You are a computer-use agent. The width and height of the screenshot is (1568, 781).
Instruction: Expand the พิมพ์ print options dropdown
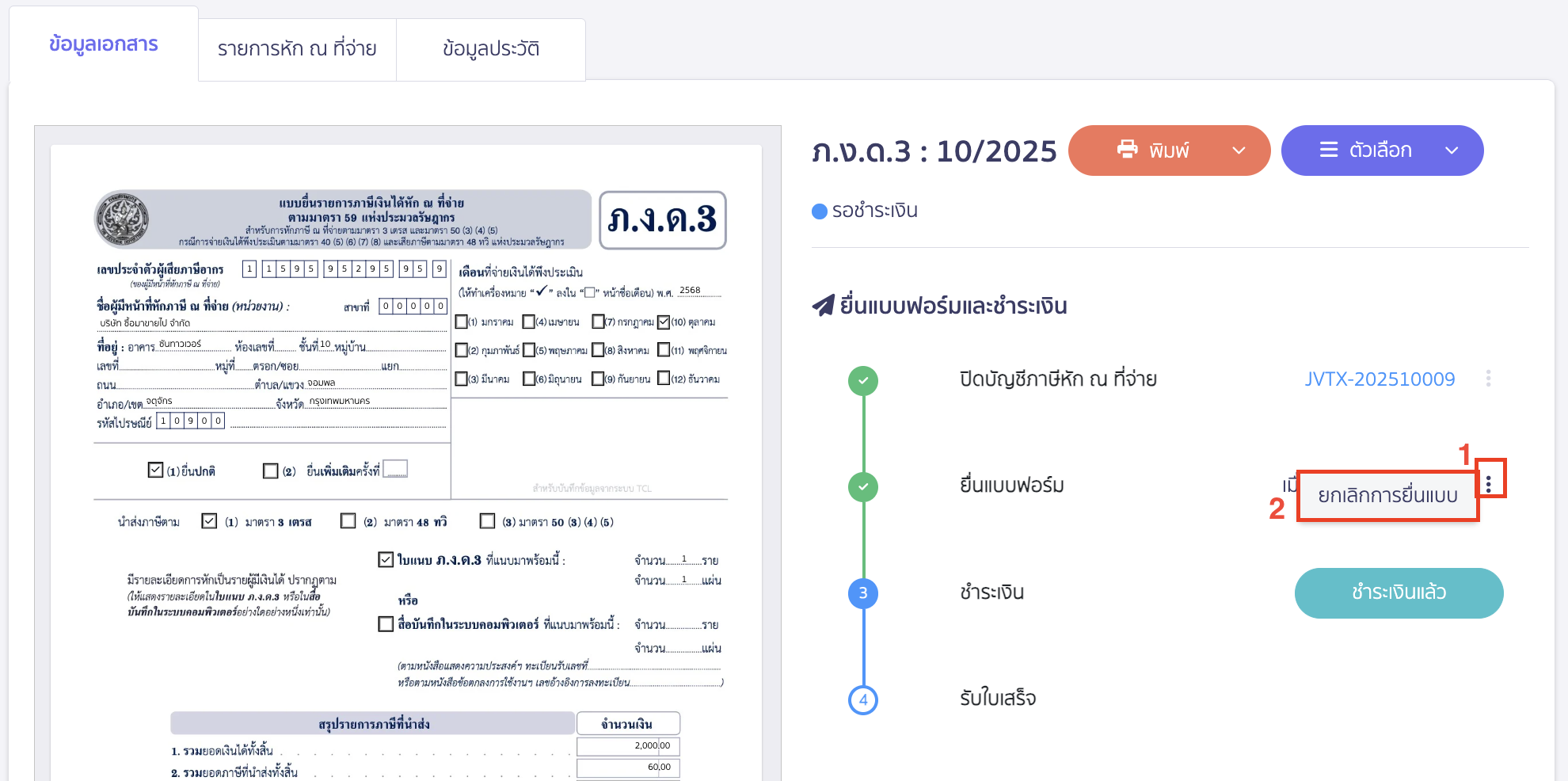[1238, 150]
